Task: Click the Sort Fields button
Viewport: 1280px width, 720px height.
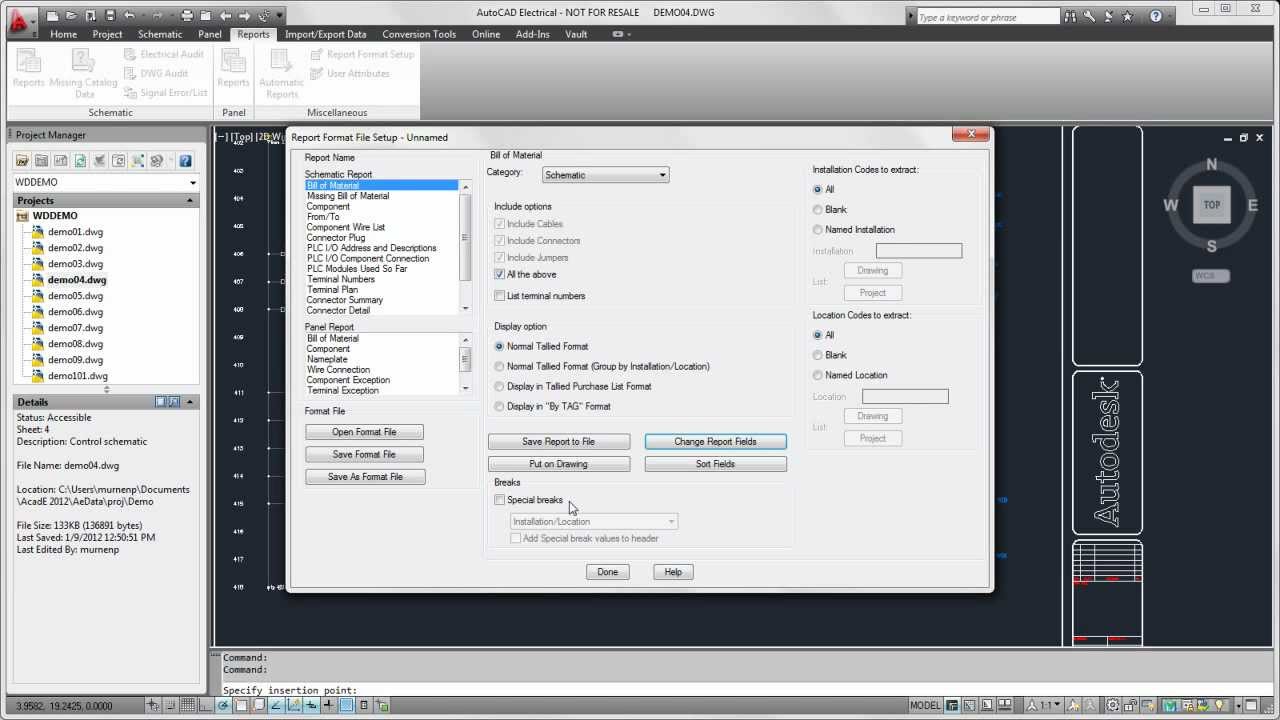Action: (x=716, y=464)
